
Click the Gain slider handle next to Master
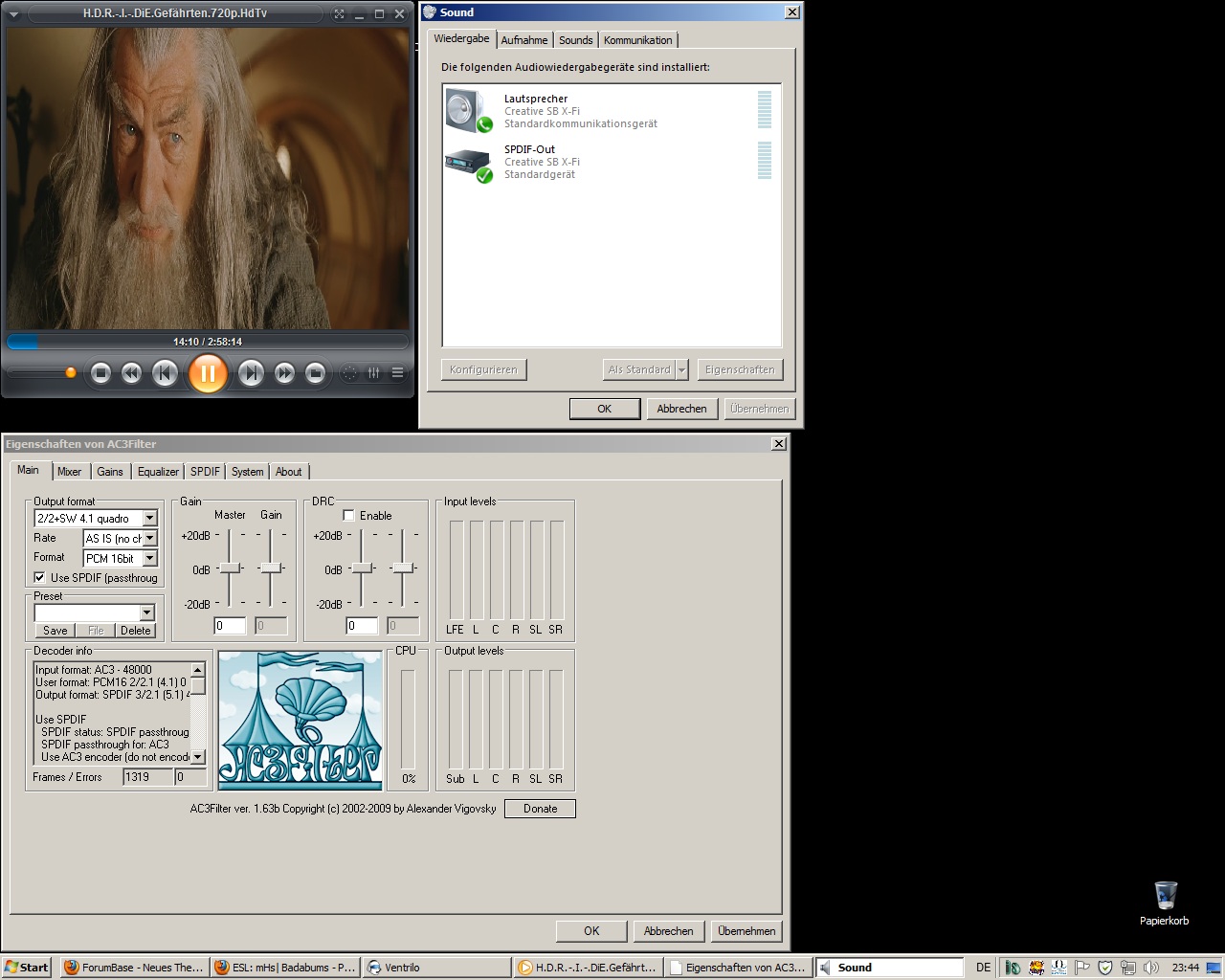coord(272,568)
